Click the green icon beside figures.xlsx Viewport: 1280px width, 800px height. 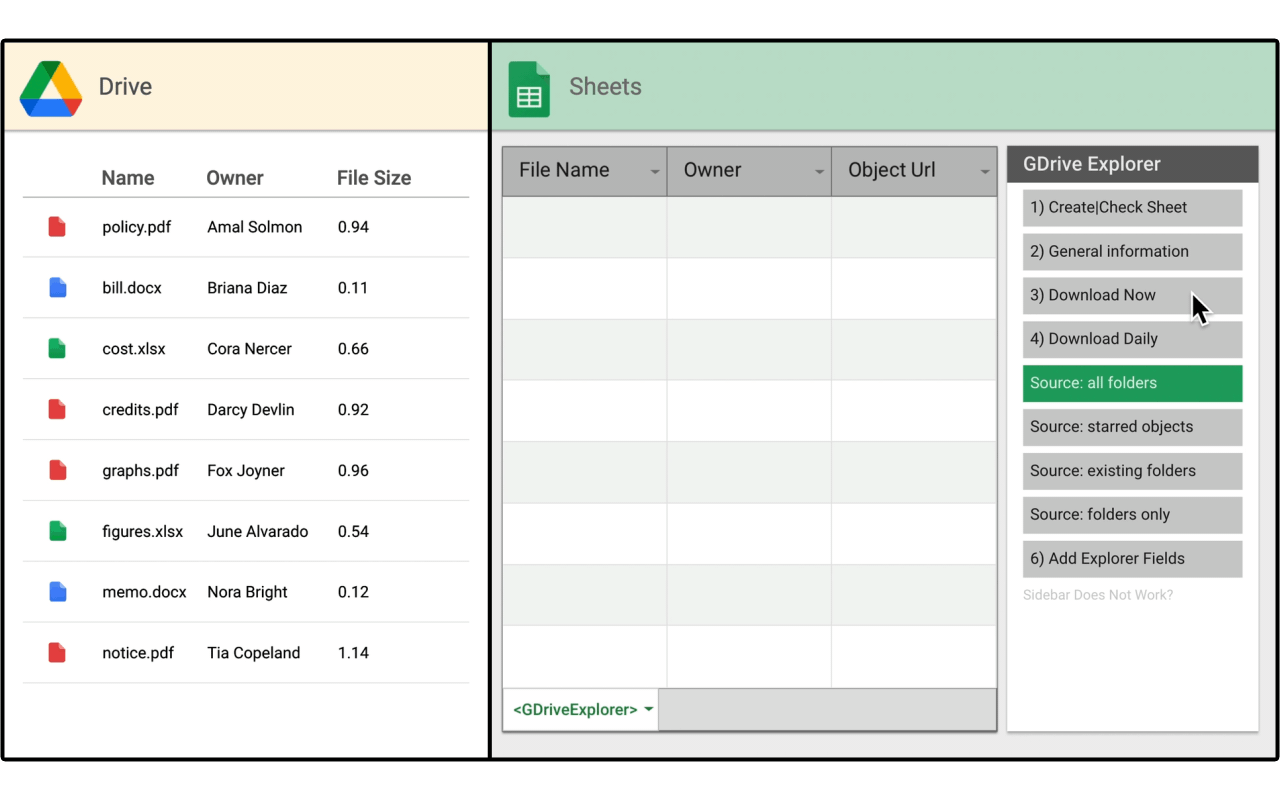[x=57, y=532]
